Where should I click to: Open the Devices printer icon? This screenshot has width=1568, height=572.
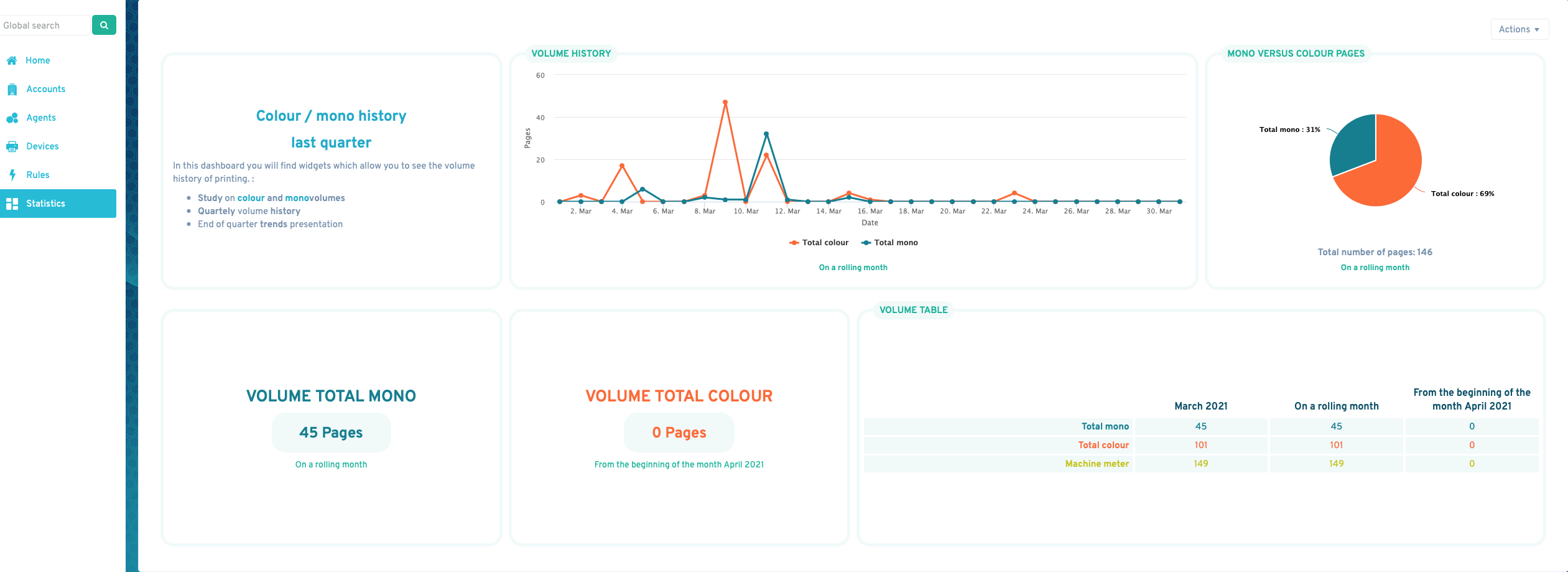[x=12, y=146]
